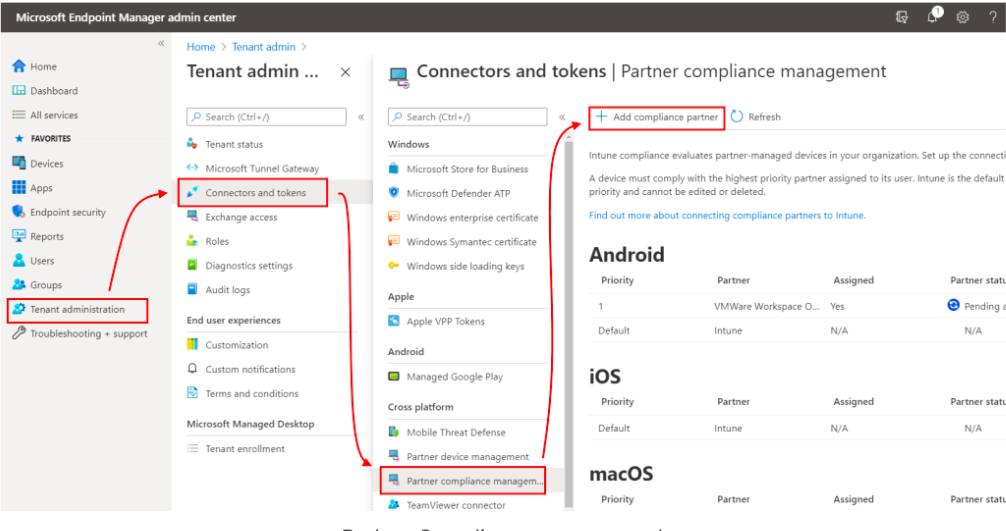Click the Audit logs icon
Screen dimensions: 1006x531
click(x=192, y=289)
